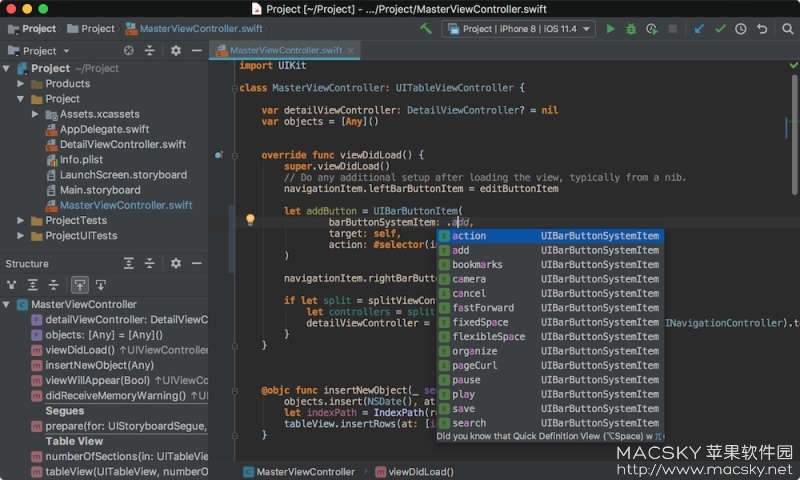Click the editor vertical scrollbar
Viewport: 800px width, 480px height.
point(794,135)
